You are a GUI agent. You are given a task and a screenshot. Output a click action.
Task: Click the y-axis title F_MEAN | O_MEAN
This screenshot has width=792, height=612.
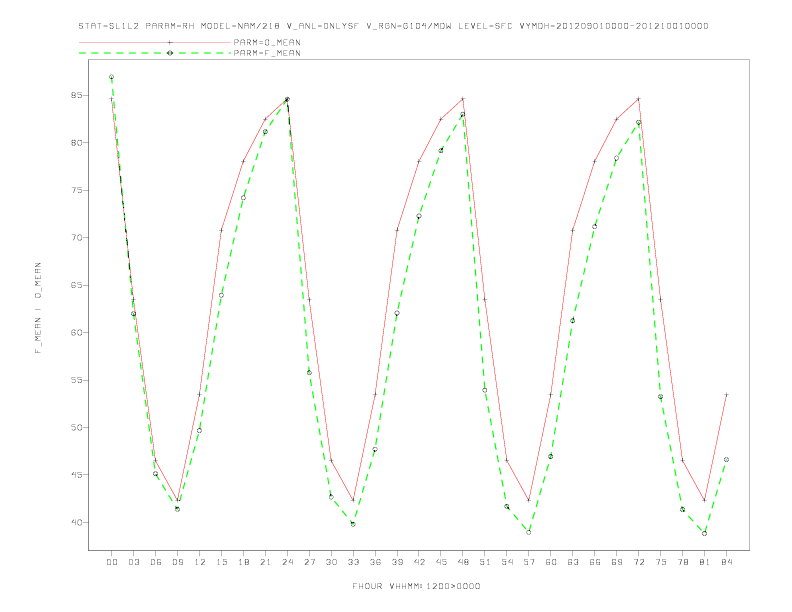pos(38,308)
